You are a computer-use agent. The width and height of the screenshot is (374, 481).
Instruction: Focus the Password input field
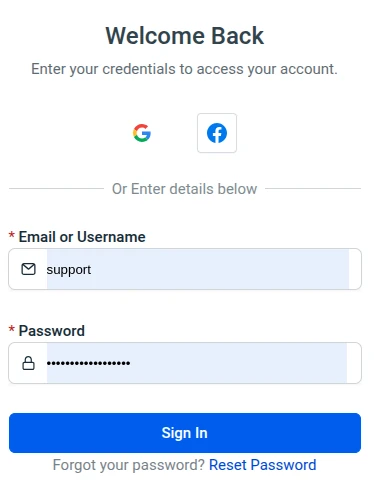[x=185, y=363]
